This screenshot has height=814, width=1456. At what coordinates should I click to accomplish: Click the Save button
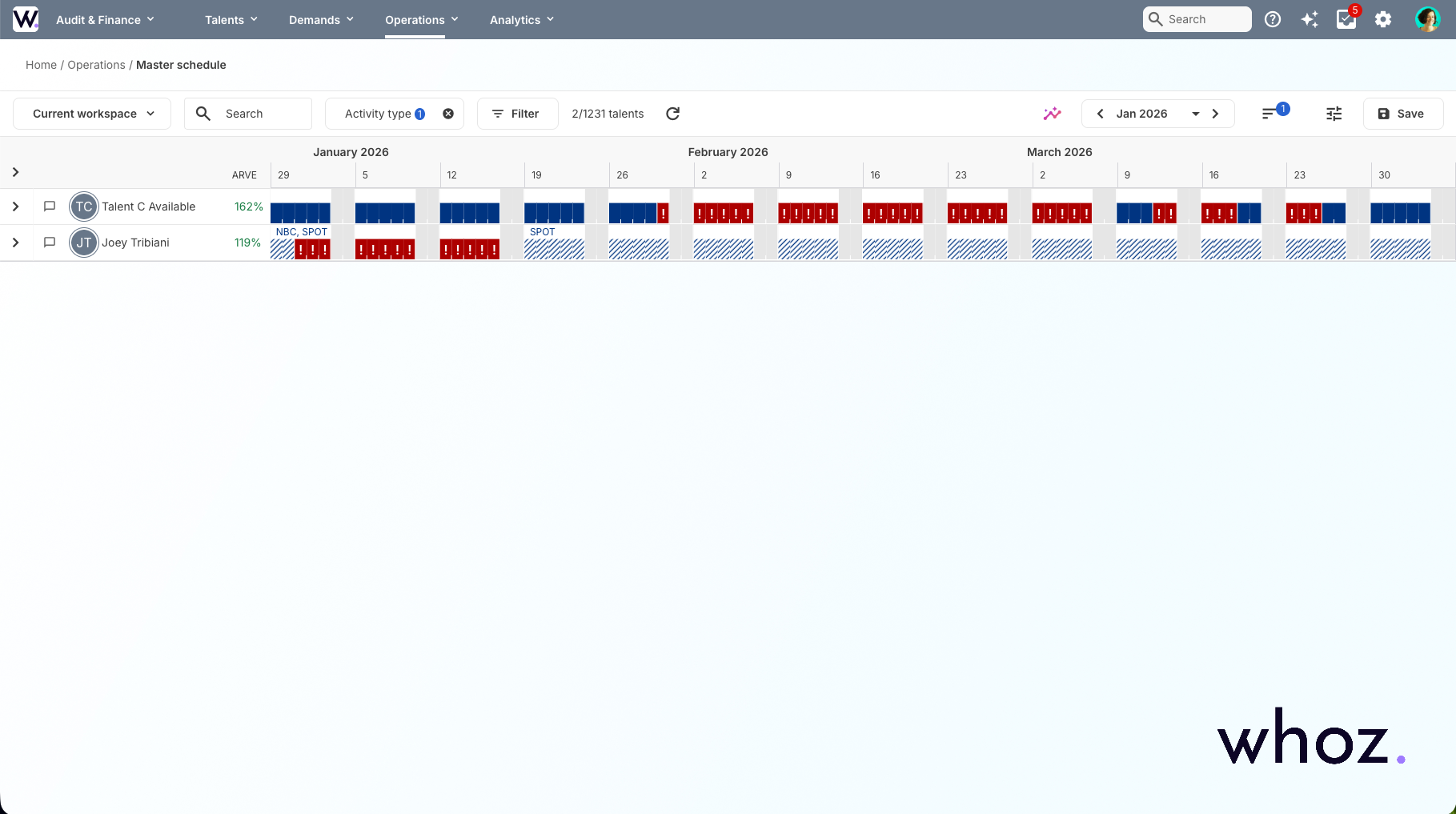1402,114
